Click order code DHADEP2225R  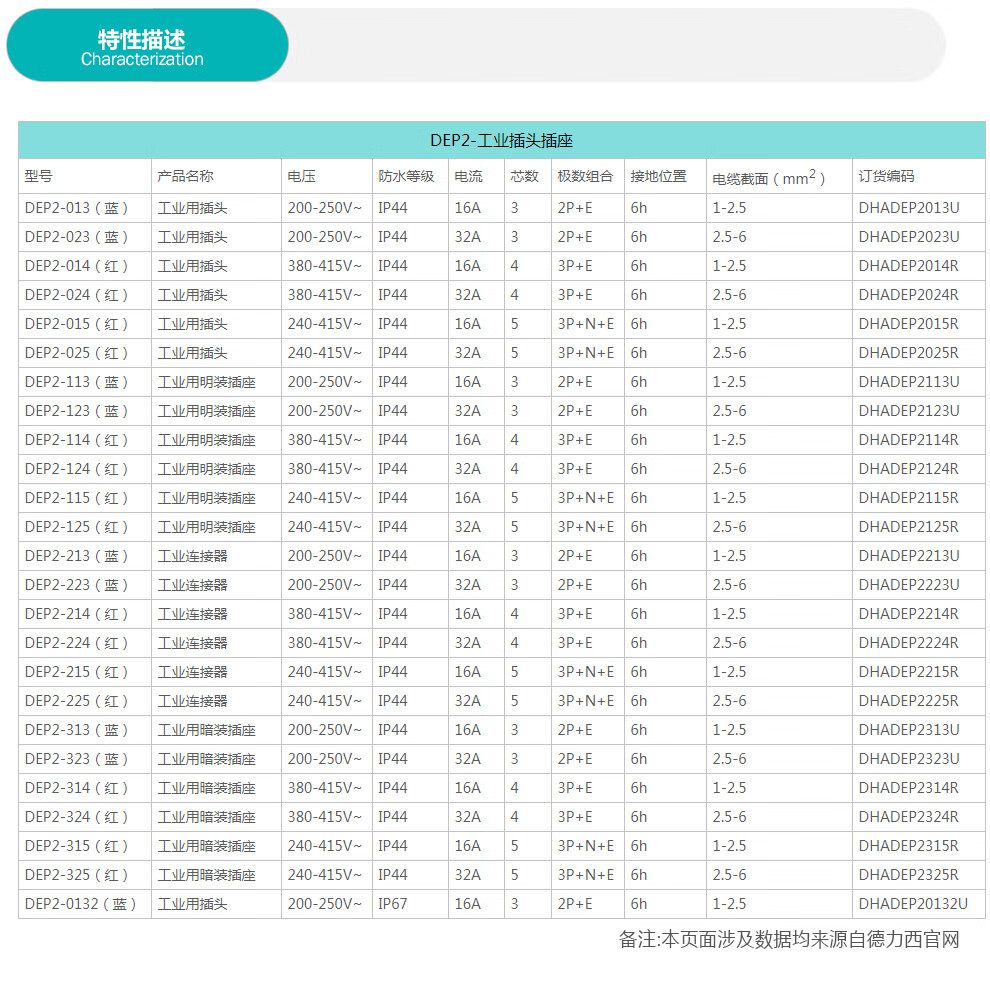[x=909, y=702]
